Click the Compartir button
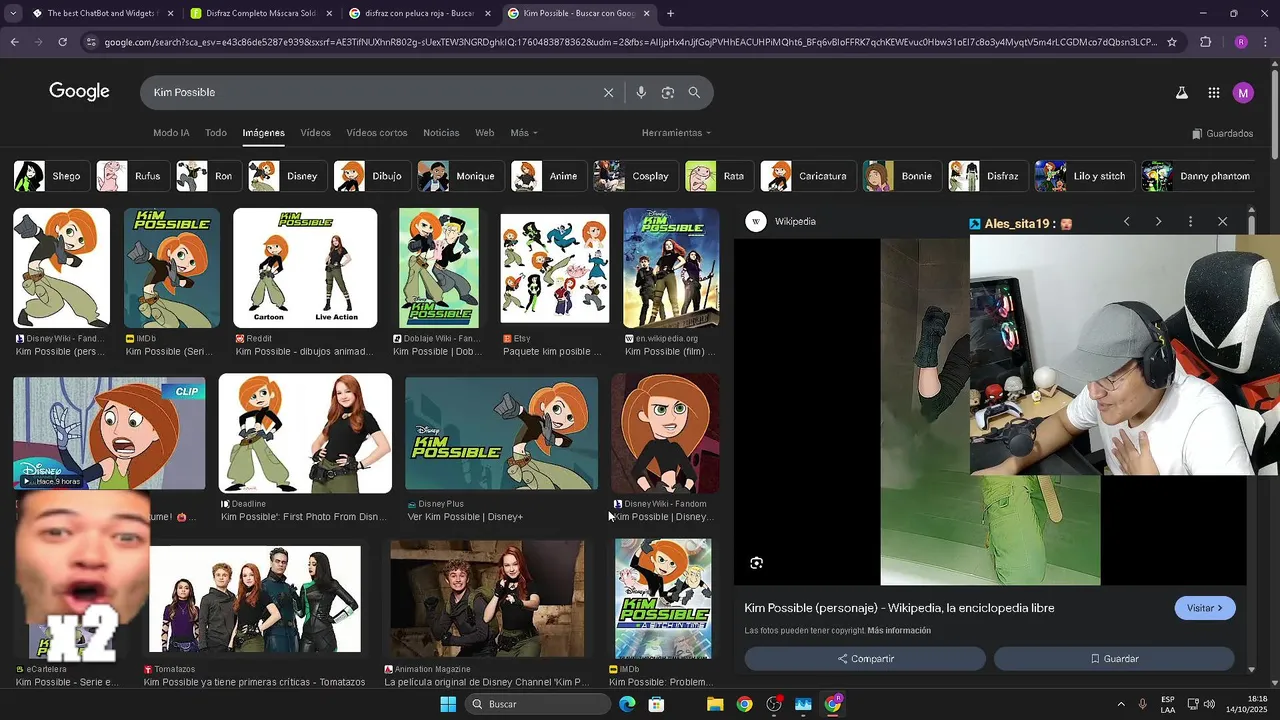1280x720 pixels. (865, 659)
